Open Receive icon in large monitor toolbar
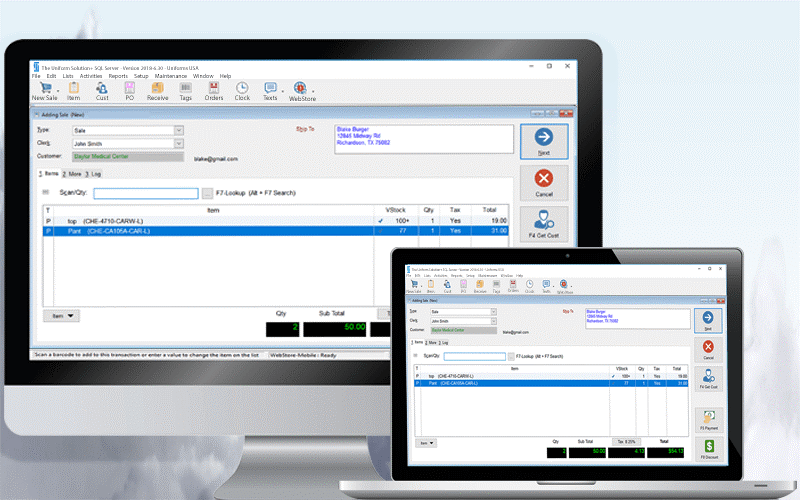The image size is (800, 500). coord(158,92)
